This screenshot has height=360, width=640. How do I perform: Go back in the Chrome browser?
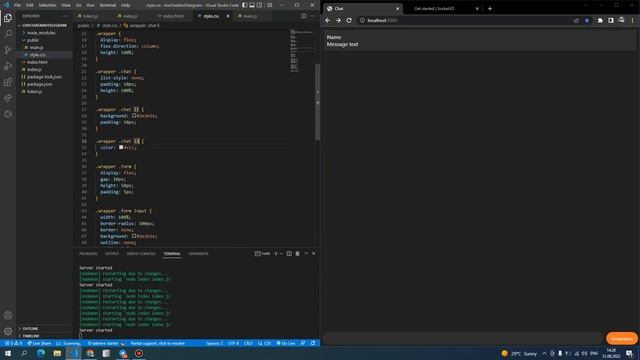click(328, 20)
